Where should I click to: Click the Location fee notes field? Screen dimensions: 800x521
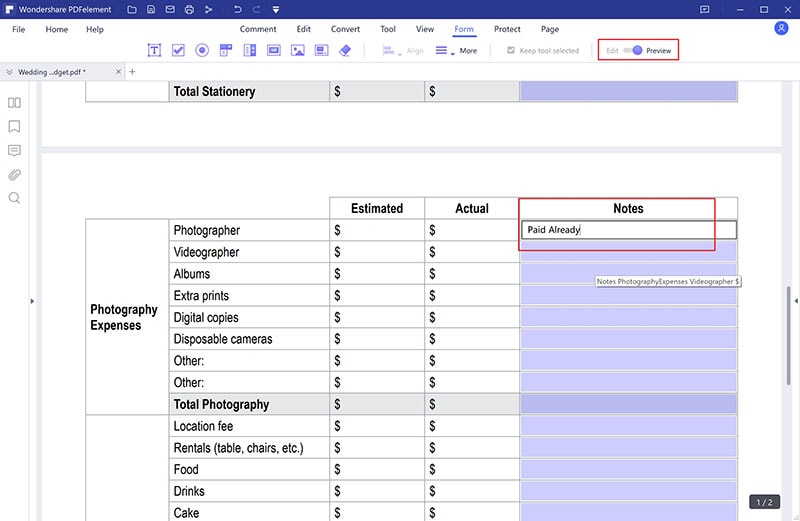pos(629,426)
